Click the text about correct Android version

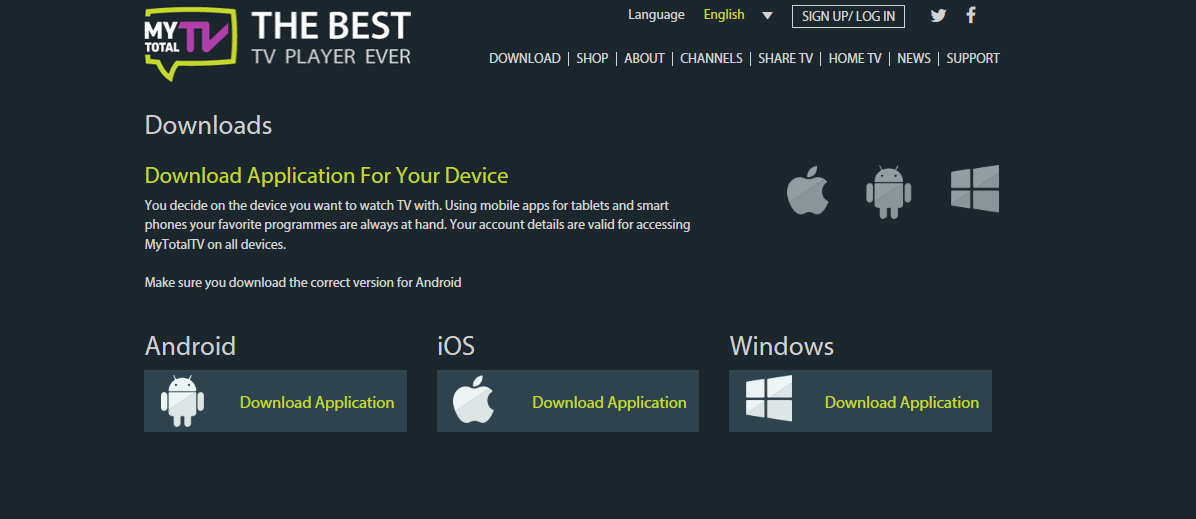click(x=303, y=282)
